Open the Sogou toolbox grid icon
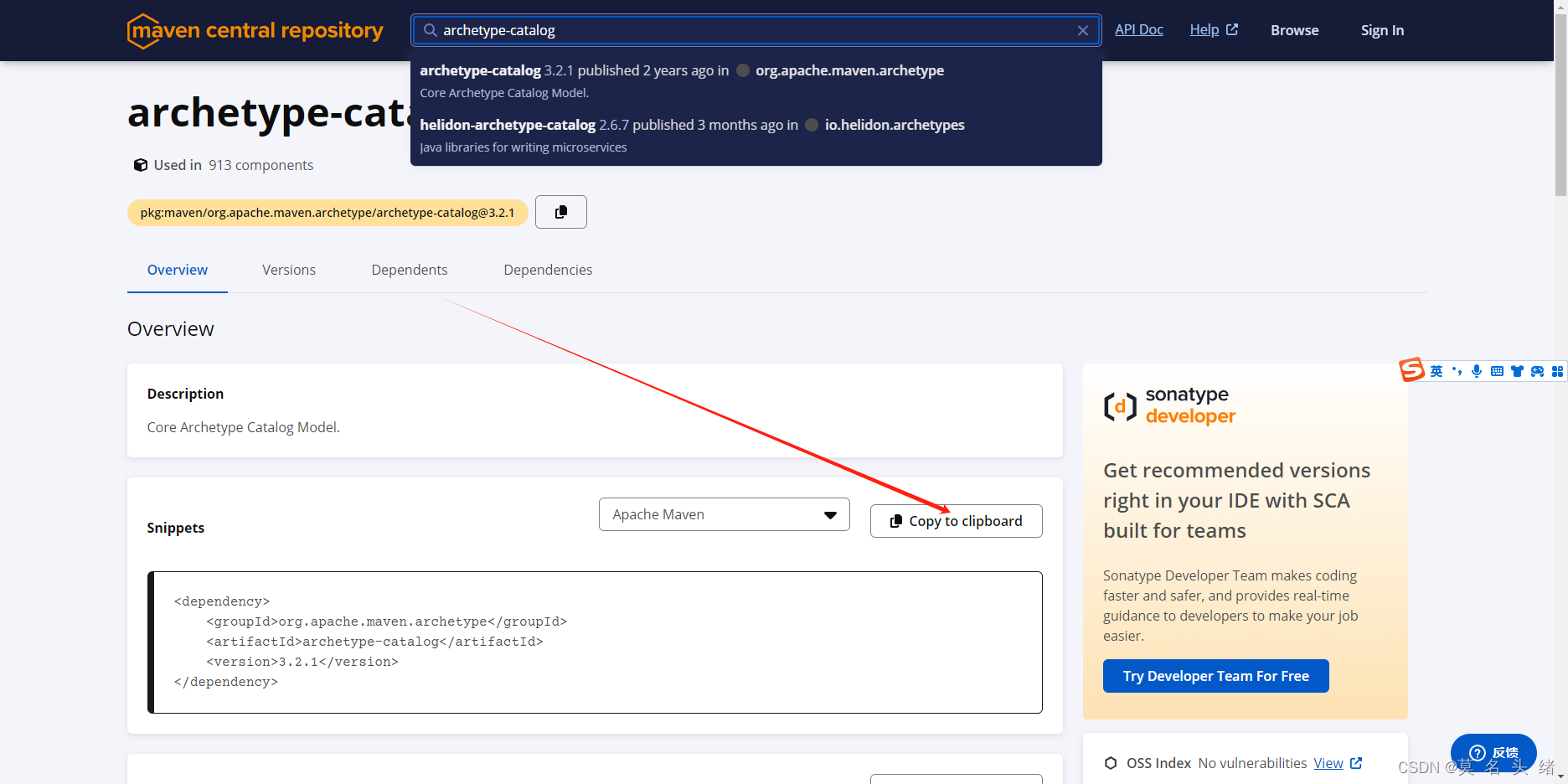The height and width of the screenshot is (784, 1568). point(1558,371)
